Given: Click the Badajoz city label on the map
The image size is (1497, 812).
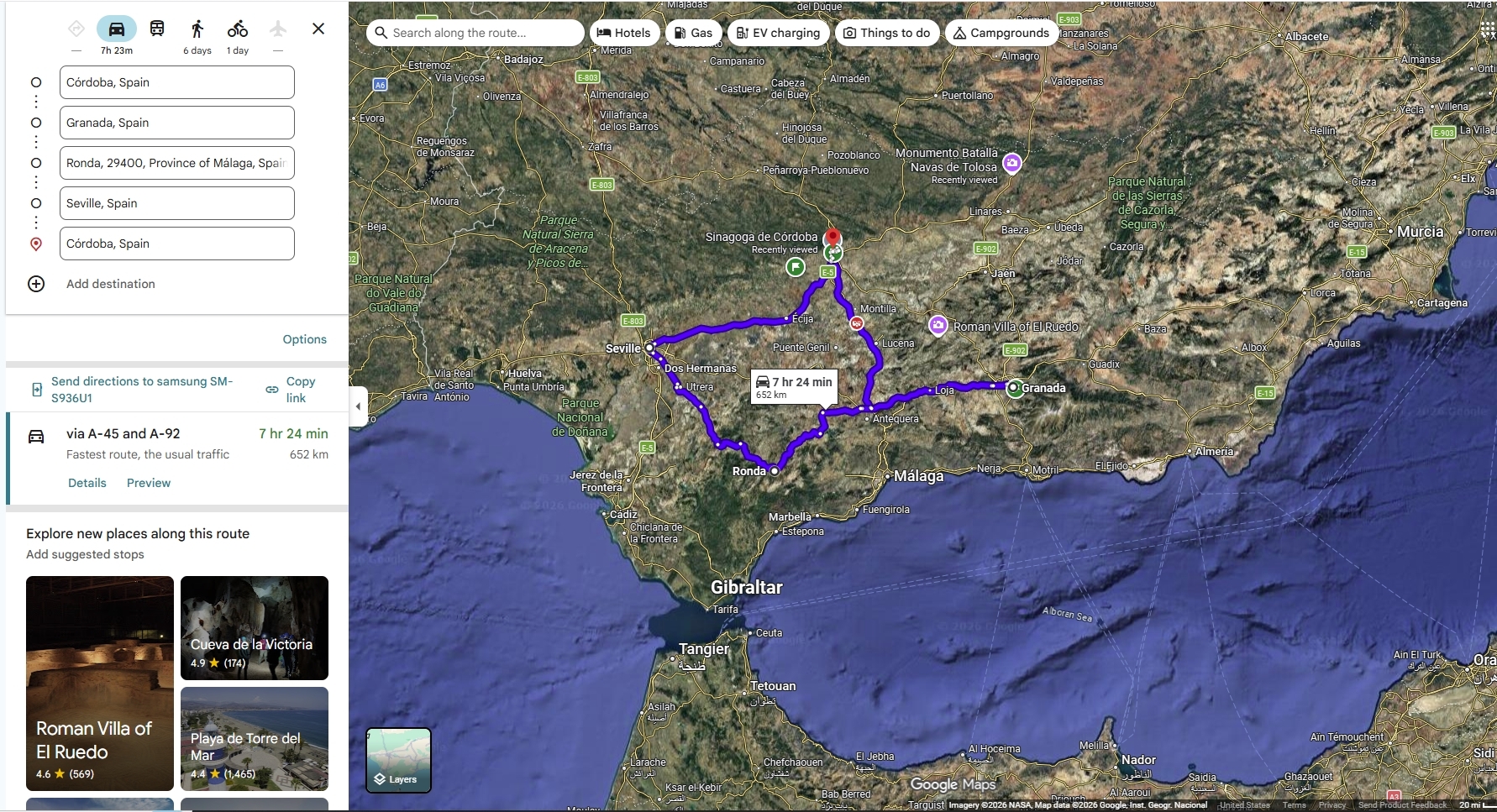Looking at the screenshot, I should 523,60.
